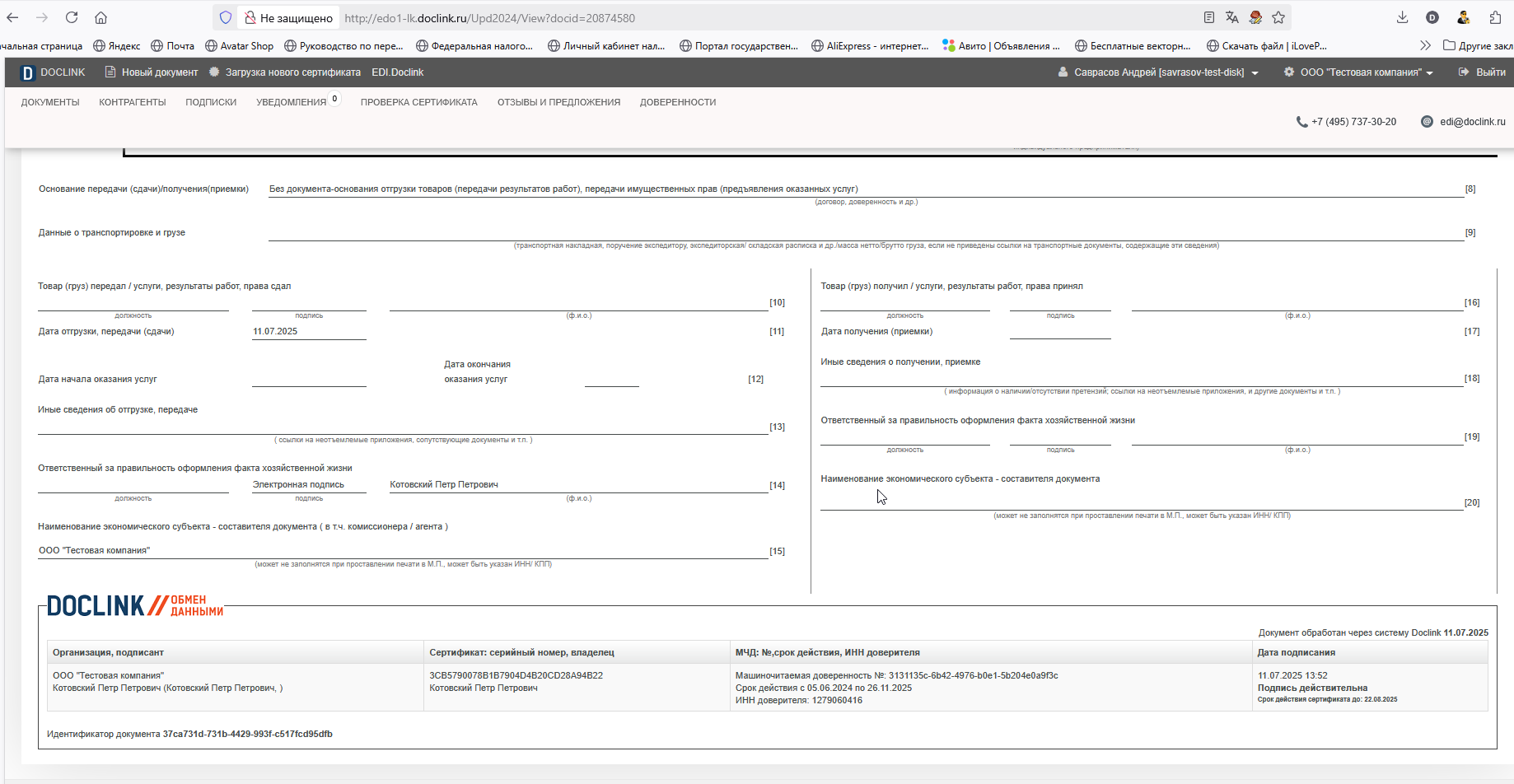Open ПРОВЕРКА СЕРТИФИКАТА menu item
Viewport: 1514px width, 784px height.
pyautogui.click(x=418, y=102)
